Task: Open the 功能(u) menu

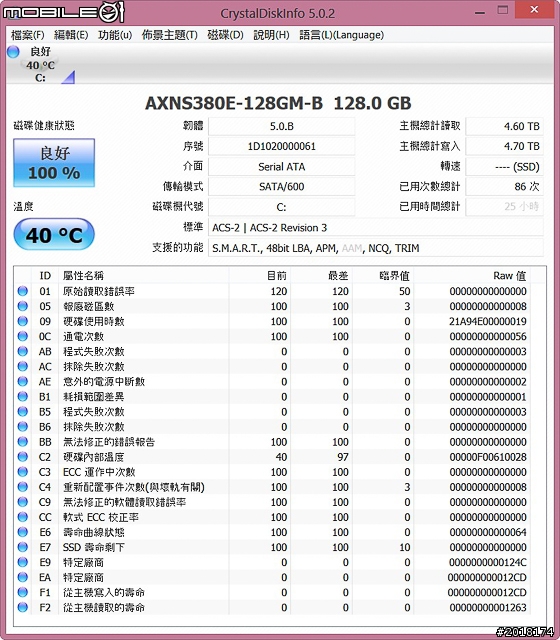Action: point(115,35)
